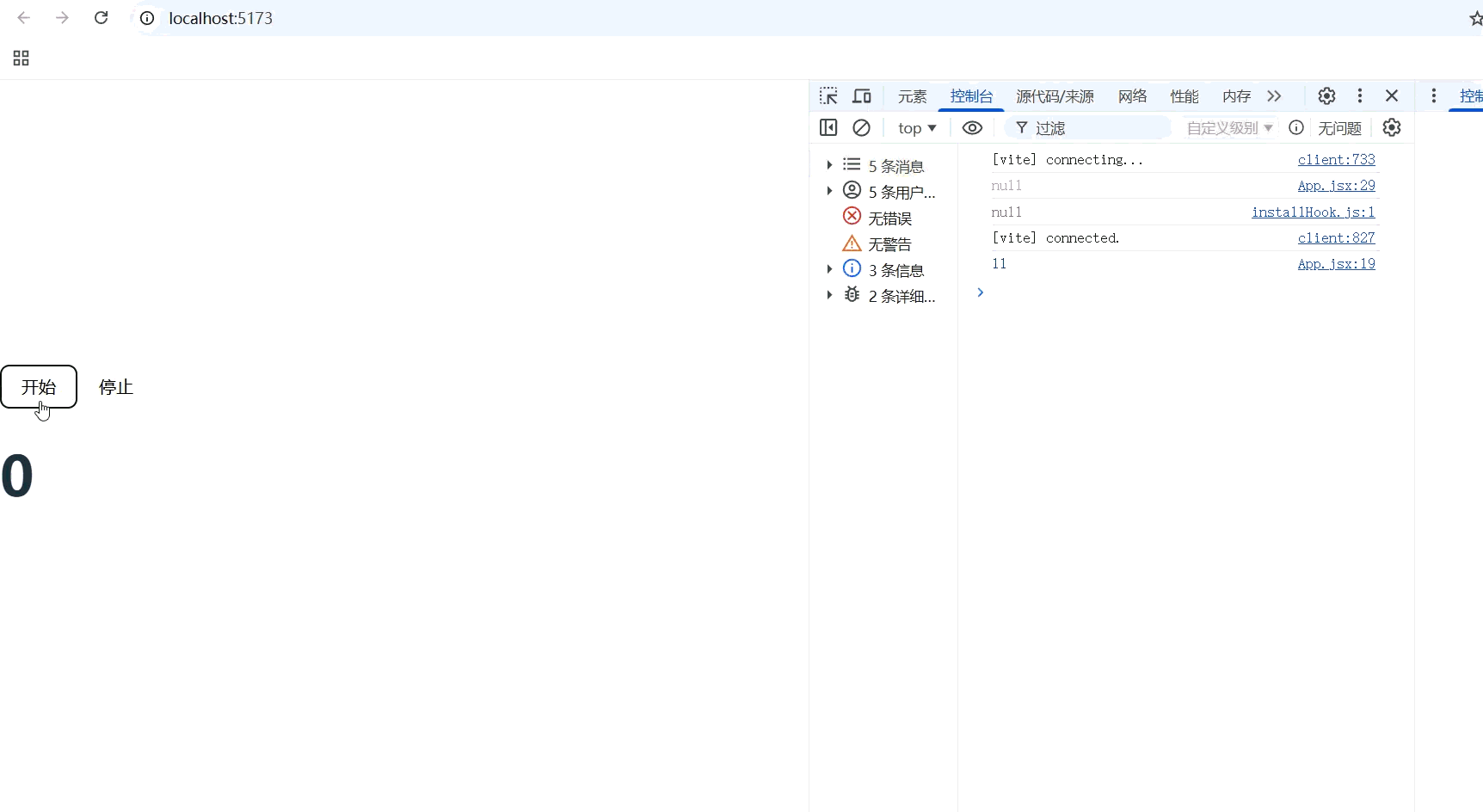Expand the 5 条用户 messages group

(829, 190)
